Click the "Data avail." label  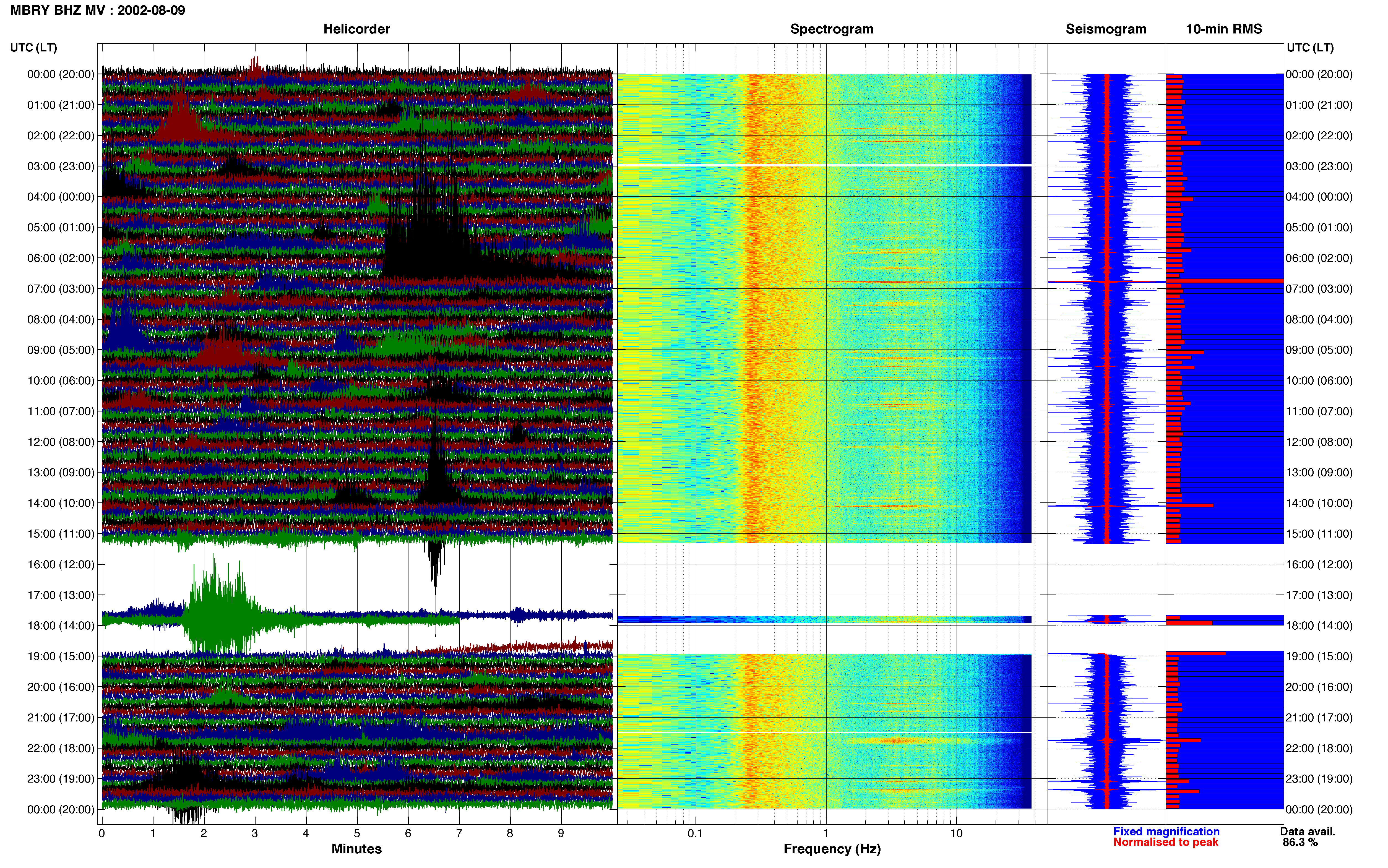click(1308, 831)
